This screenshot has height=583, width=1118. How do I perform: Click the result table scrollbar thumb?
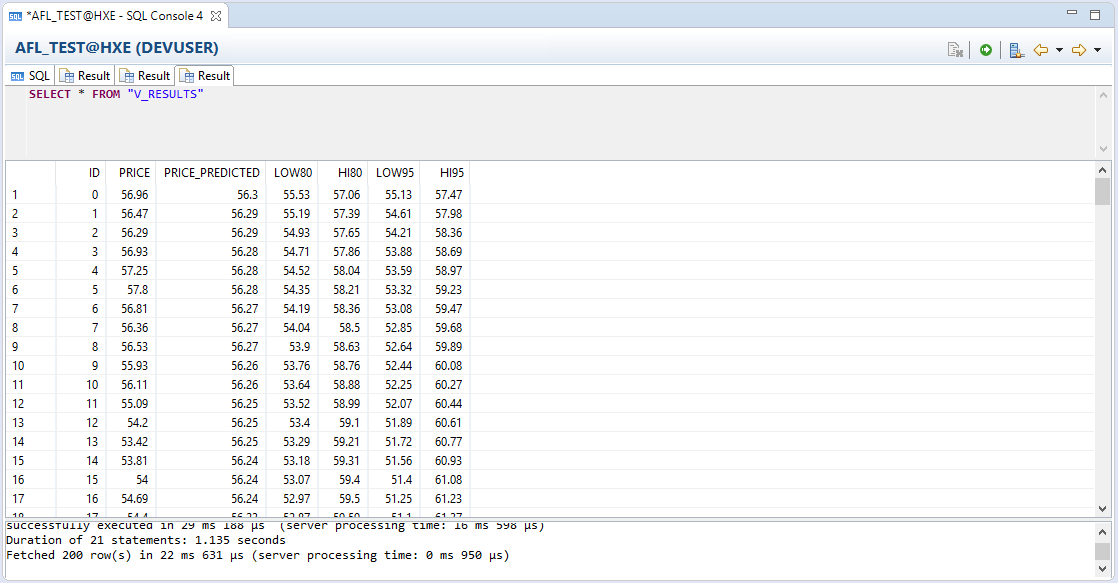1102,191
